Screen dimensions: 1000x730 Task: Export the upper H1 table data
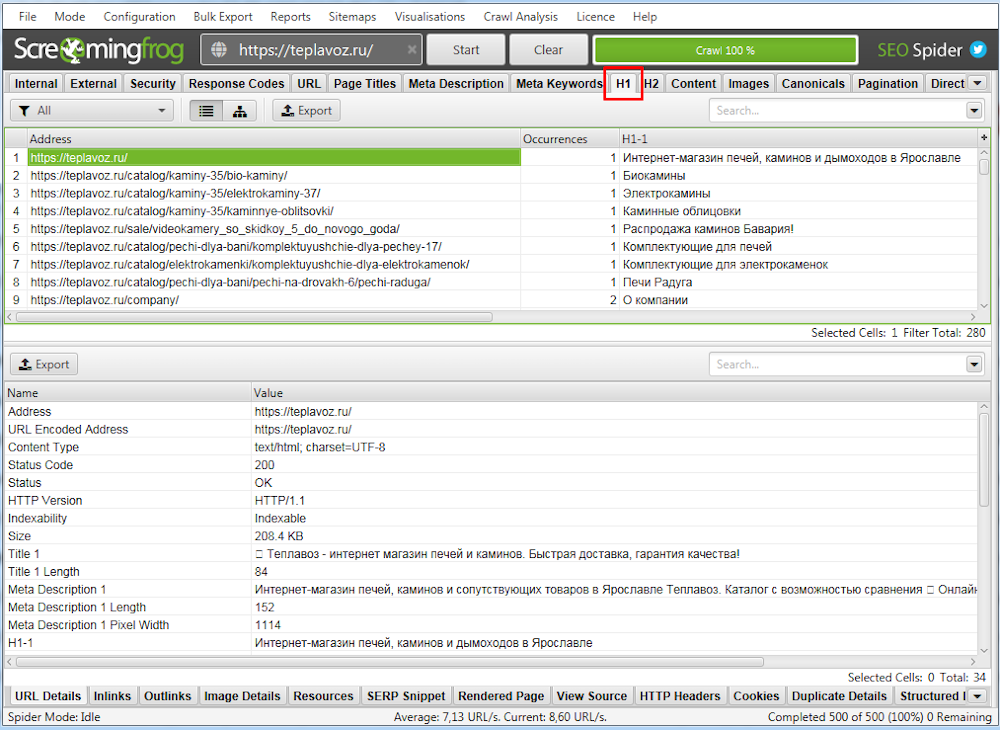click(306, 111)
